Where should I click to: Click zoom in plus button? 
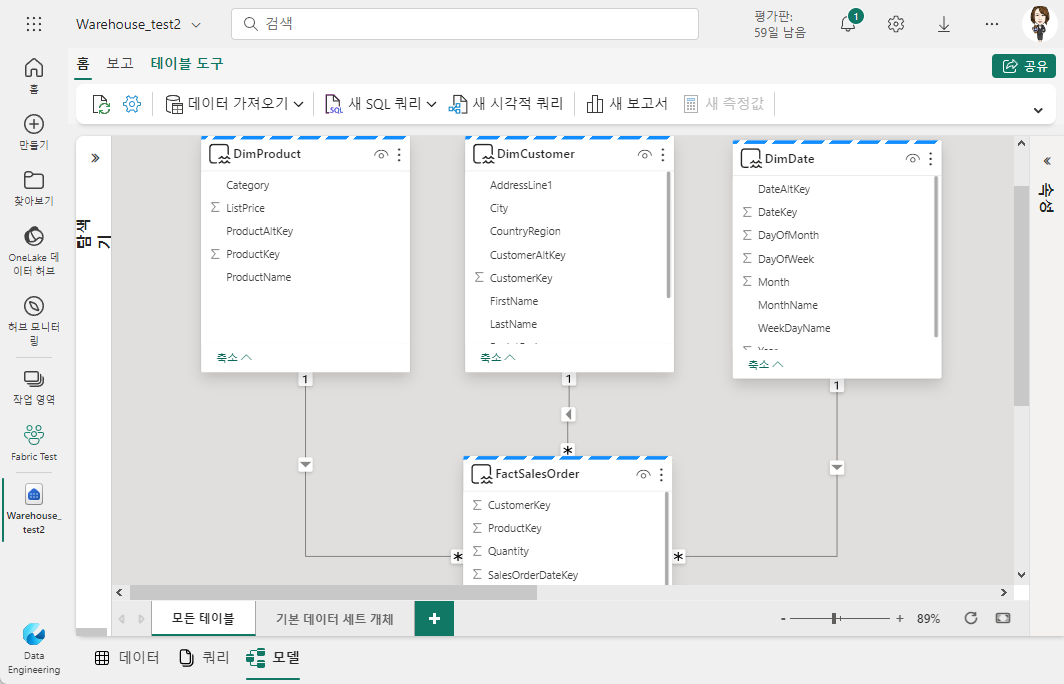900,619
